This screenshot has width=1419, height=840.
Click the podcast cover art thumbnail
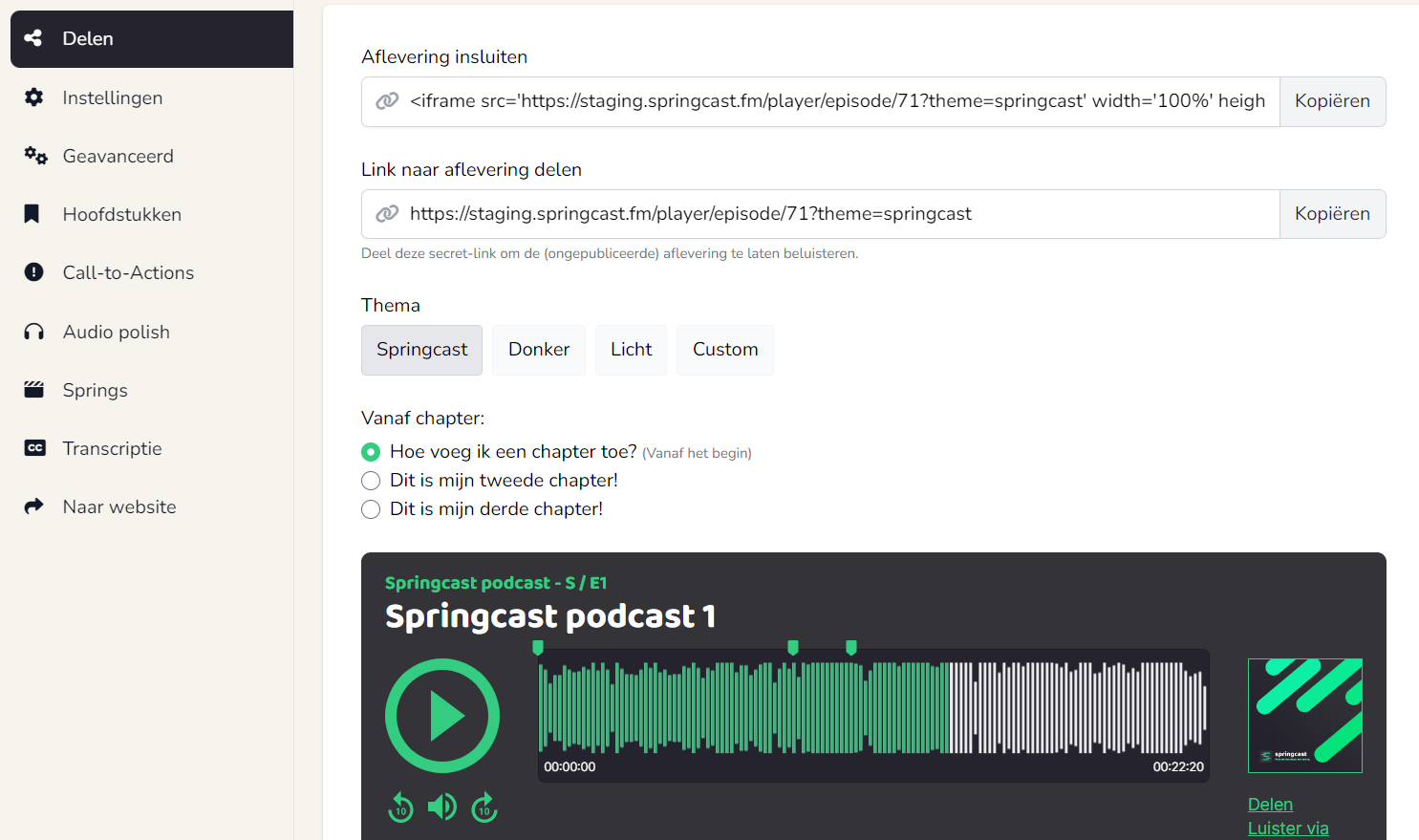point(1305,716)
